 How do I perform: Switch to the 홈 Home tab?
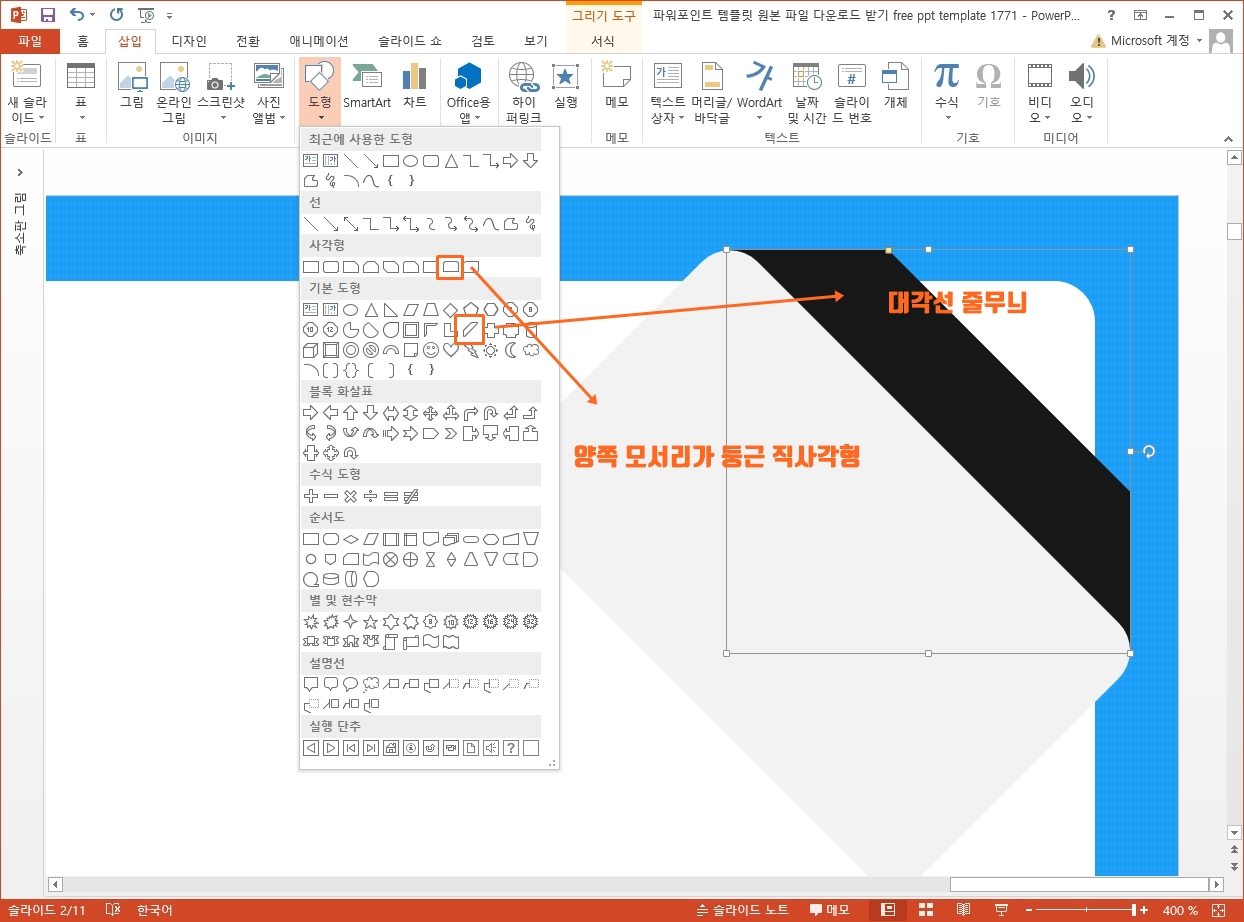[83, 41]
